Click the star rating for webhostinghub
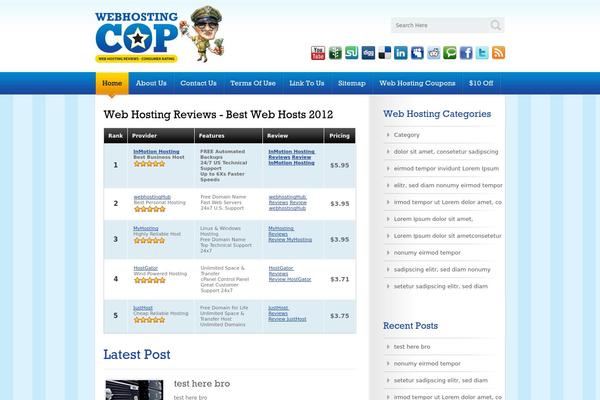 [149, 209]
